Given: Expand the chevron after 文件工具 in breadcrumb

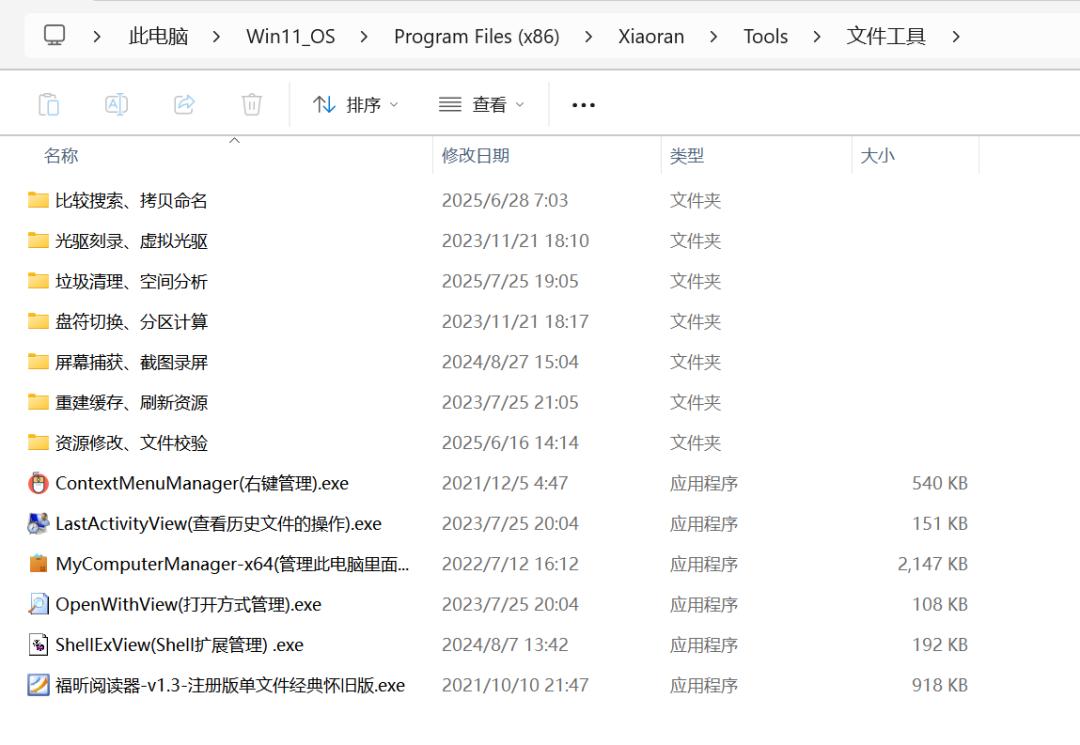Looking at the screenshot, I should [956, 36].
